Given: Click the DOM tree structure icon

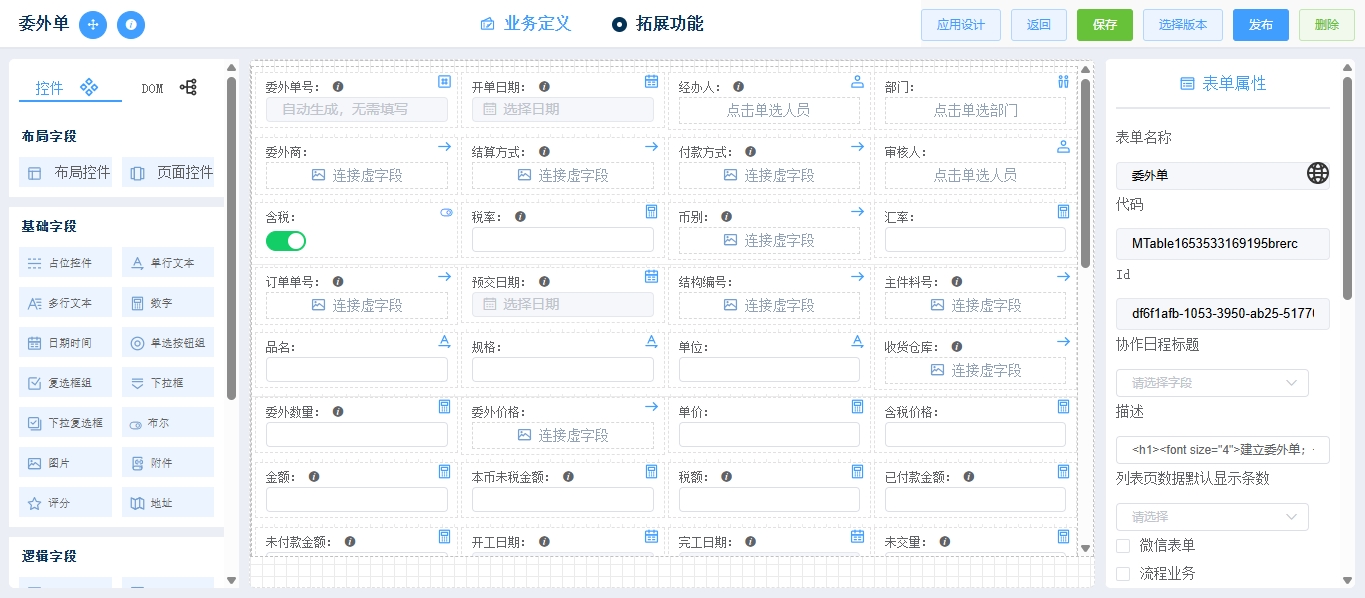Looking at the screenshot, I should [x=188, y=88].
